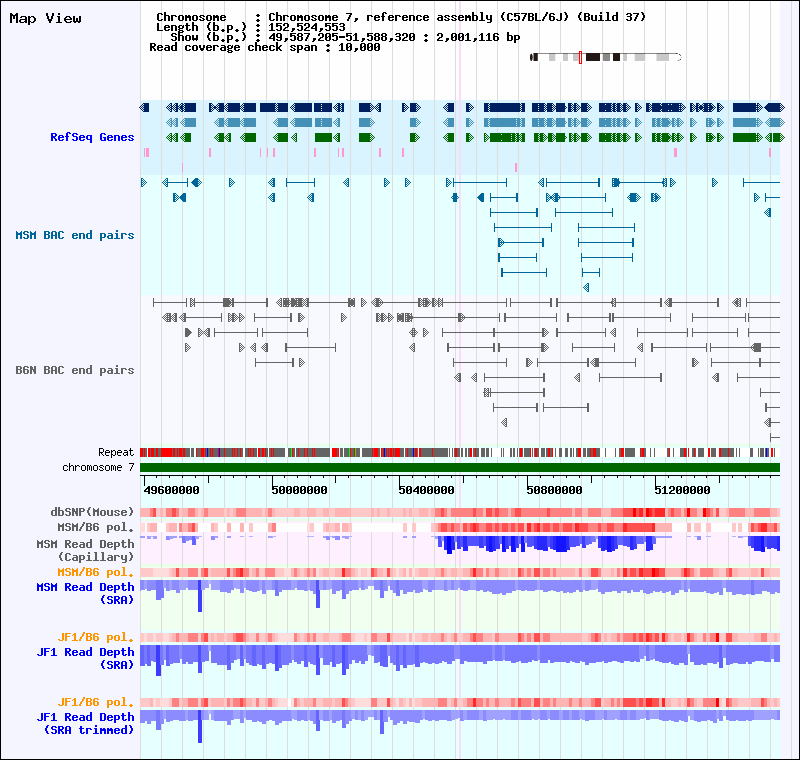The height and width of the screenshot is (760, 800).
Task: Click the 50400000 ruler position
Action: (x=427, y=490)
